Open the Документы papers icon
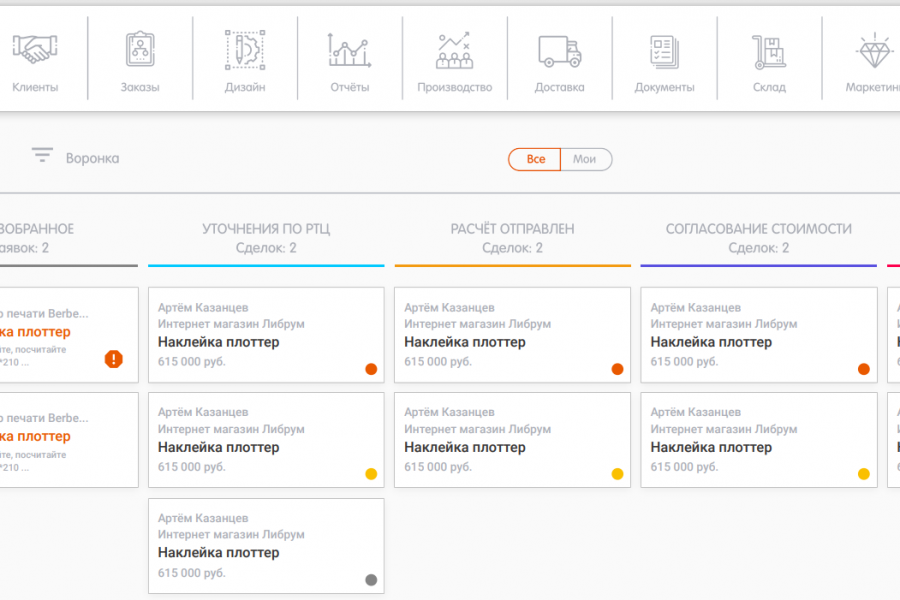 (x=664, y=50)
